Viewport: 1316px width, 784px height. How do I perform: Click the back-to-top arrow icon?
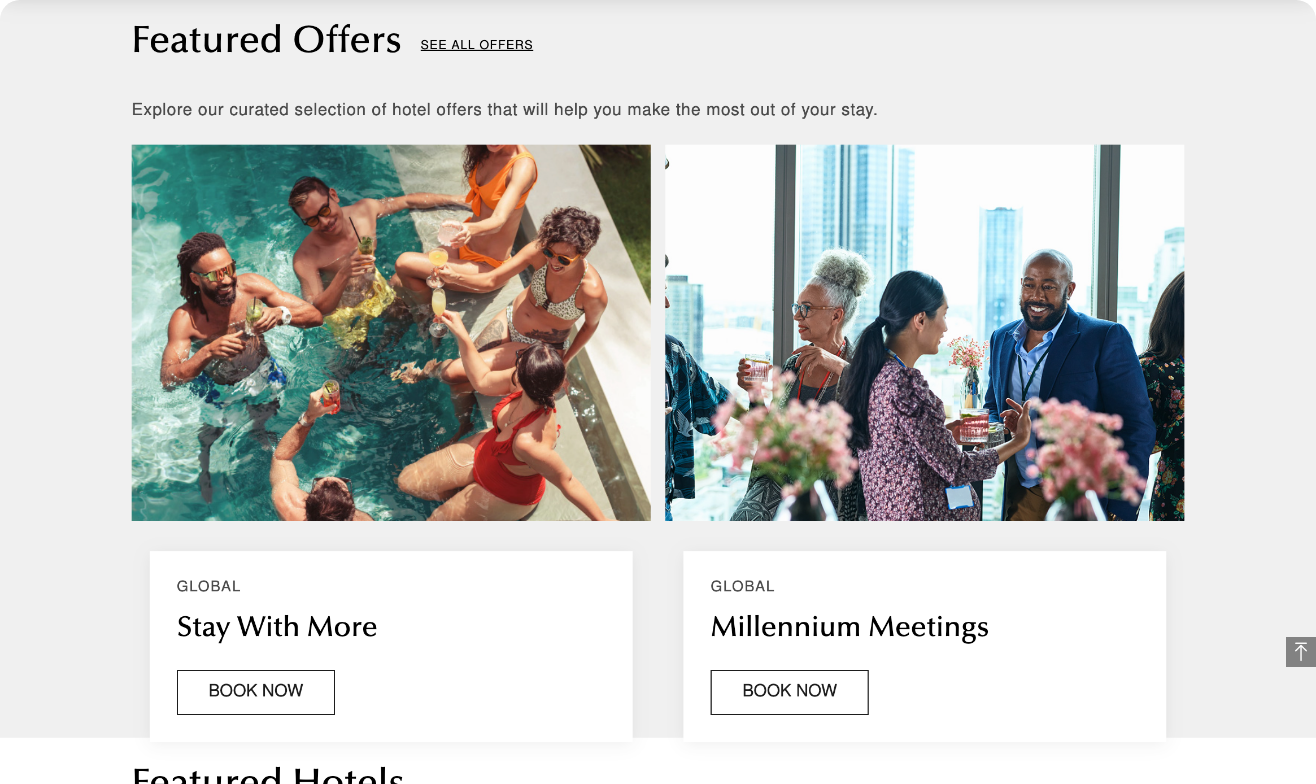pyautogui.click(x=1300, y=652)
